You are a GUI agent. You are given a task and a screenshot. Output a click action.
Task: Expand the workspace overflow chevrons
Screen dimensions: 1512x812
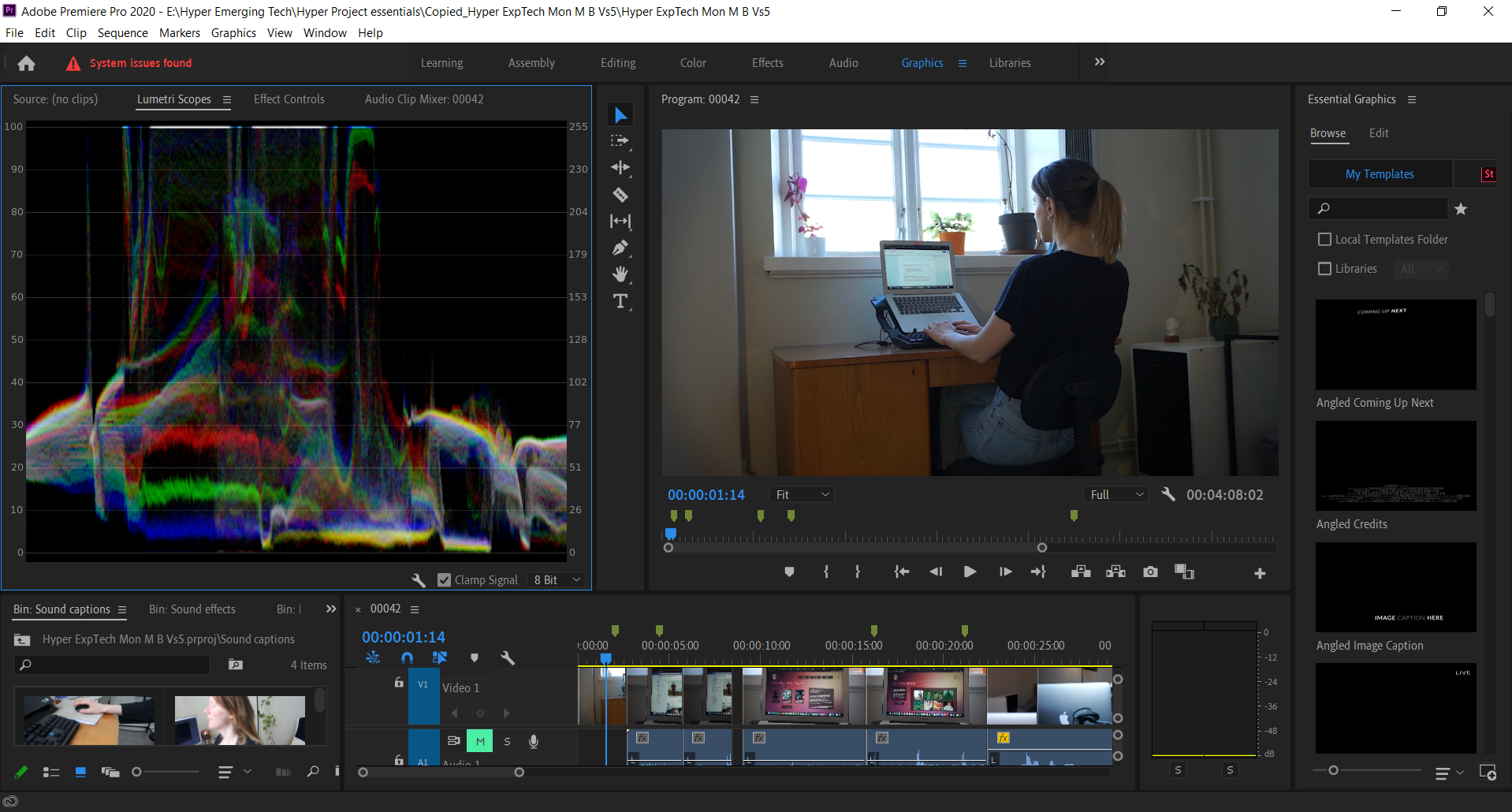pos(1100,62)
